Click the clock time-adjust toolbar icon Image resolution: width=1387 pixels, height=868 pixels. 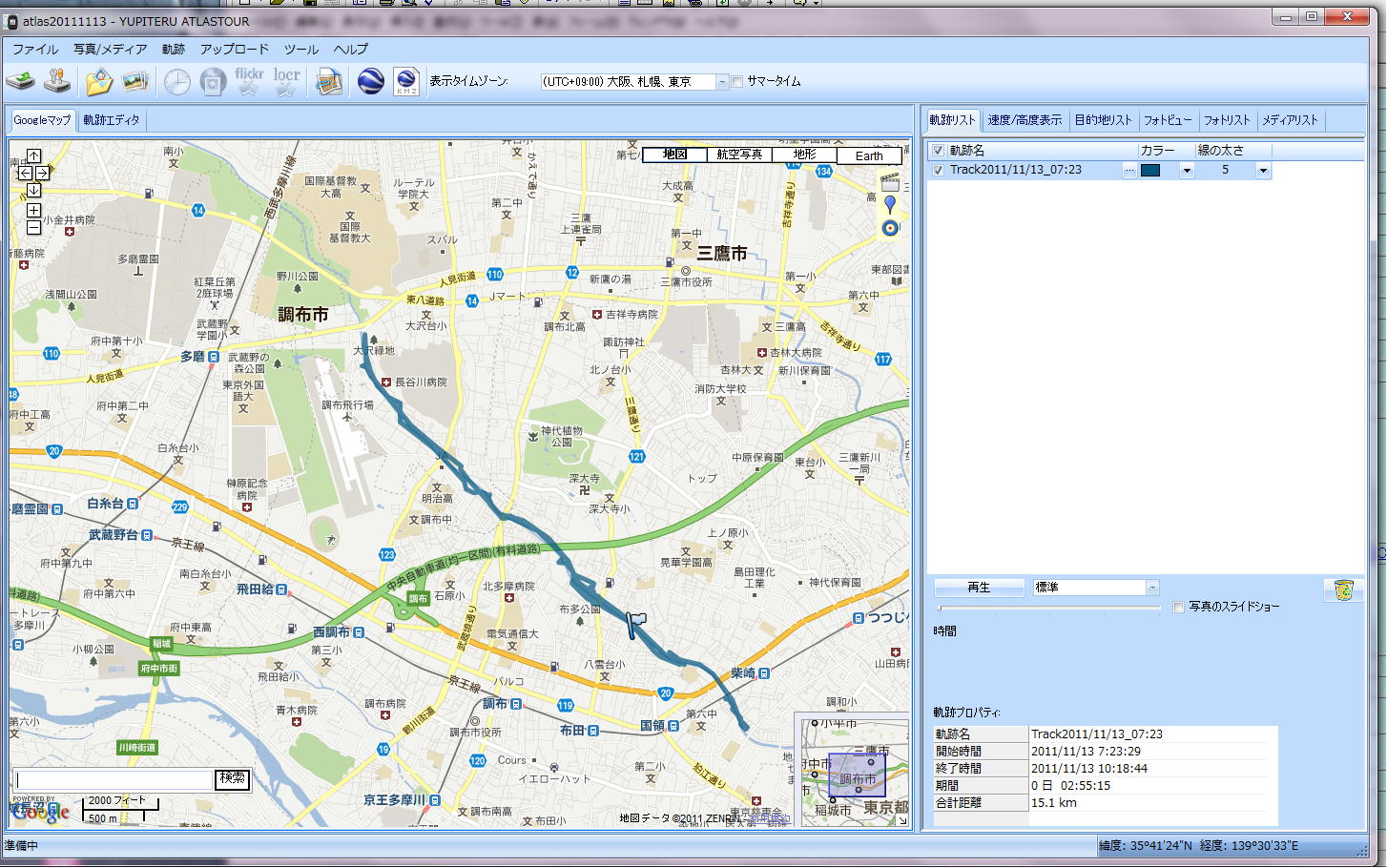[x=176, y=83]
